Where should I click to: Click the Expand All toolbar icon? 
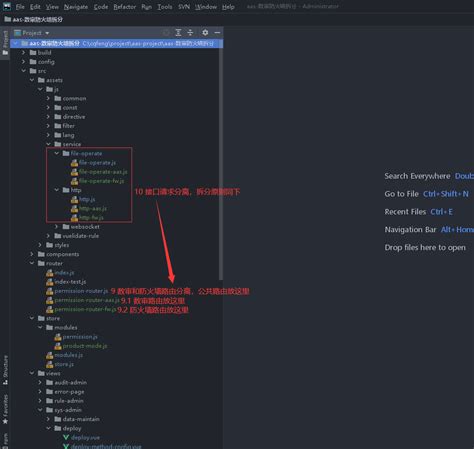point(178,33)
